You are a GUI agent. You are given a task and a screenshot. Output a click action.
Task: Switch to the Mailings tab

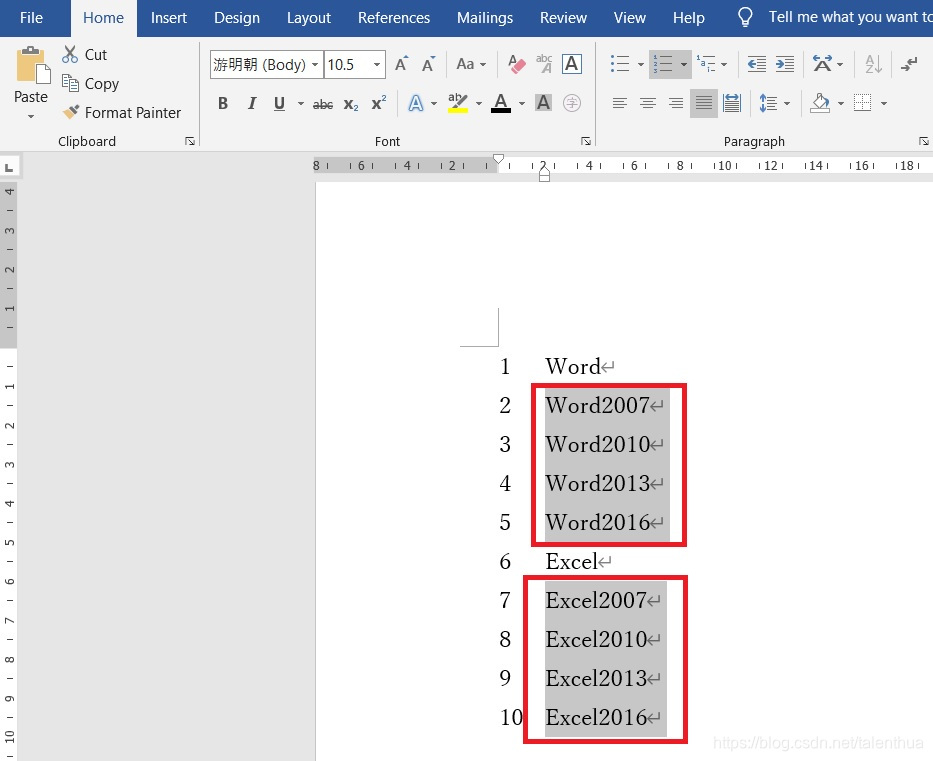click(x=484, y=18)
